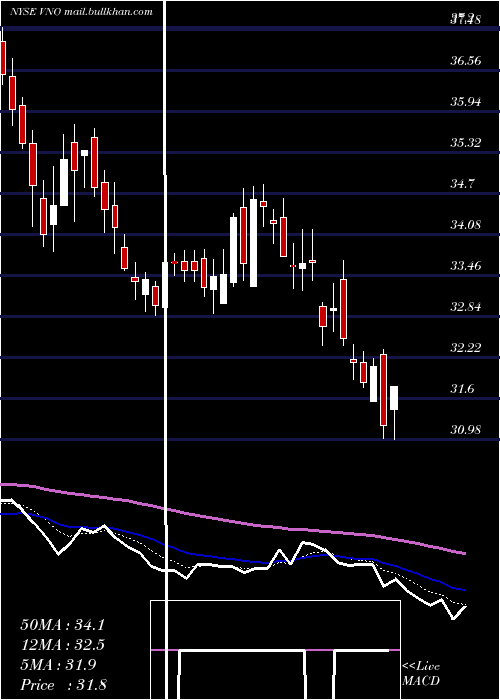Click the 34.08 price axis label
Screen dimensions: 500x700
click(466, 225)
